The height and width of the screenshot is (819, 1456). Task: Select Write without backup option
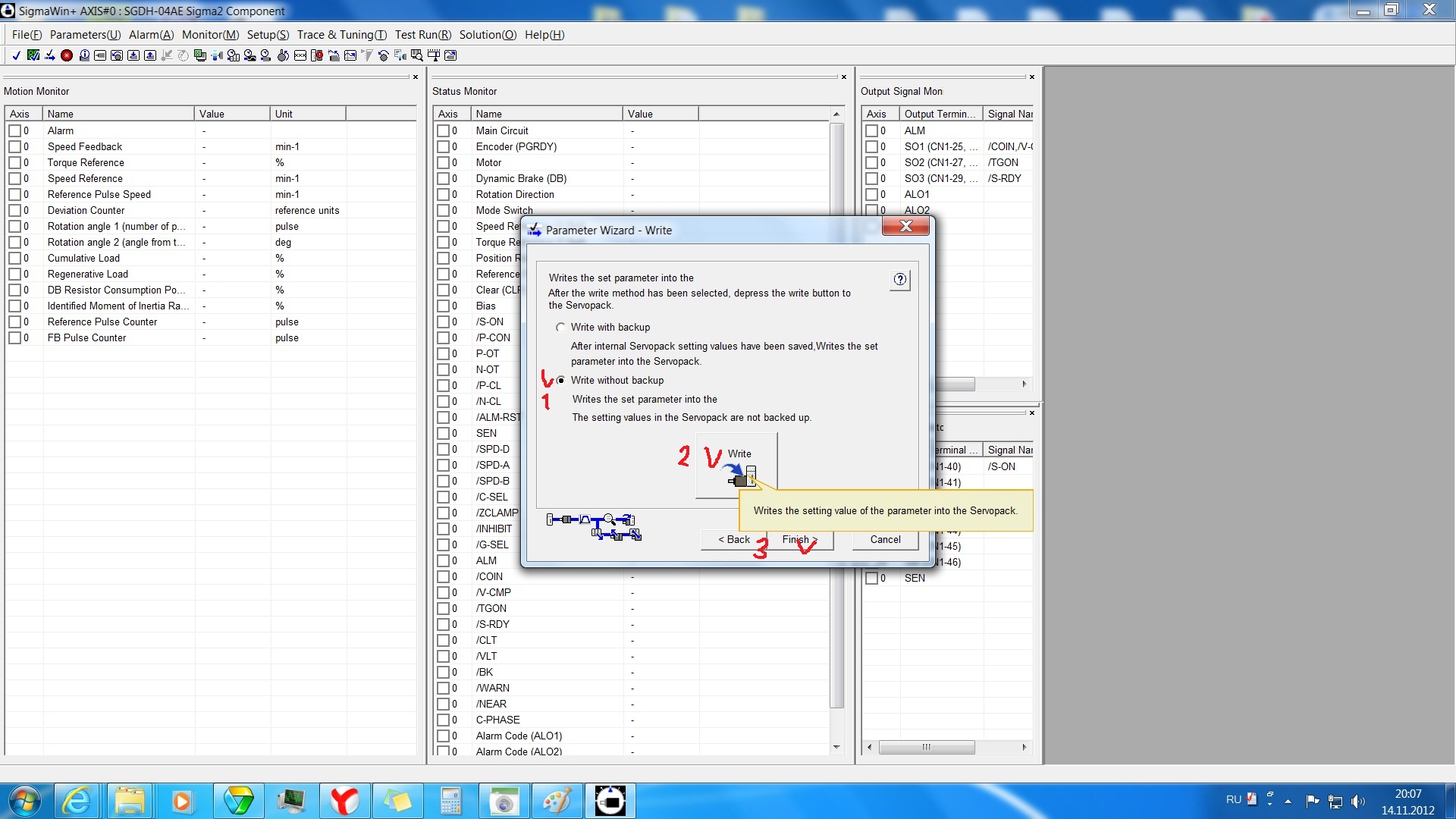(x=560, y=381)
